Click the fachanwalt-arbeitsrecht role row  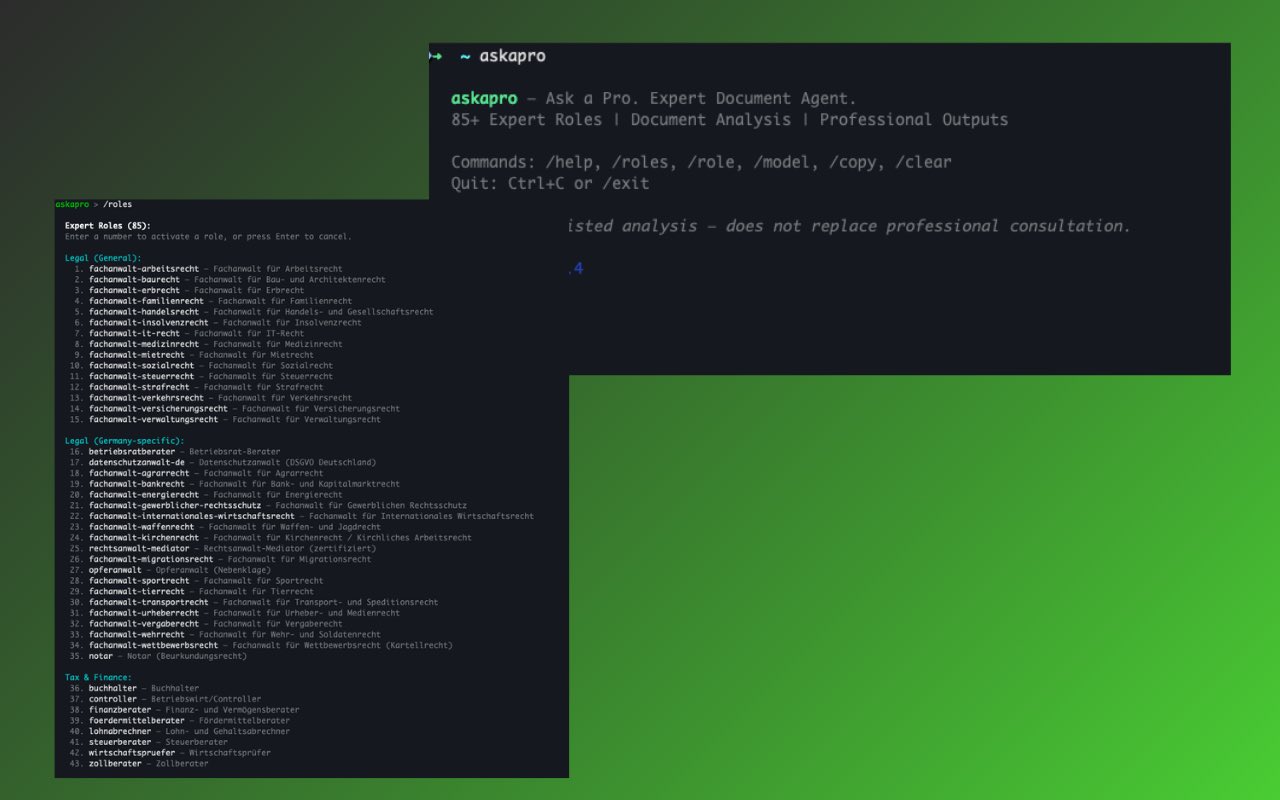coord(207,269)
